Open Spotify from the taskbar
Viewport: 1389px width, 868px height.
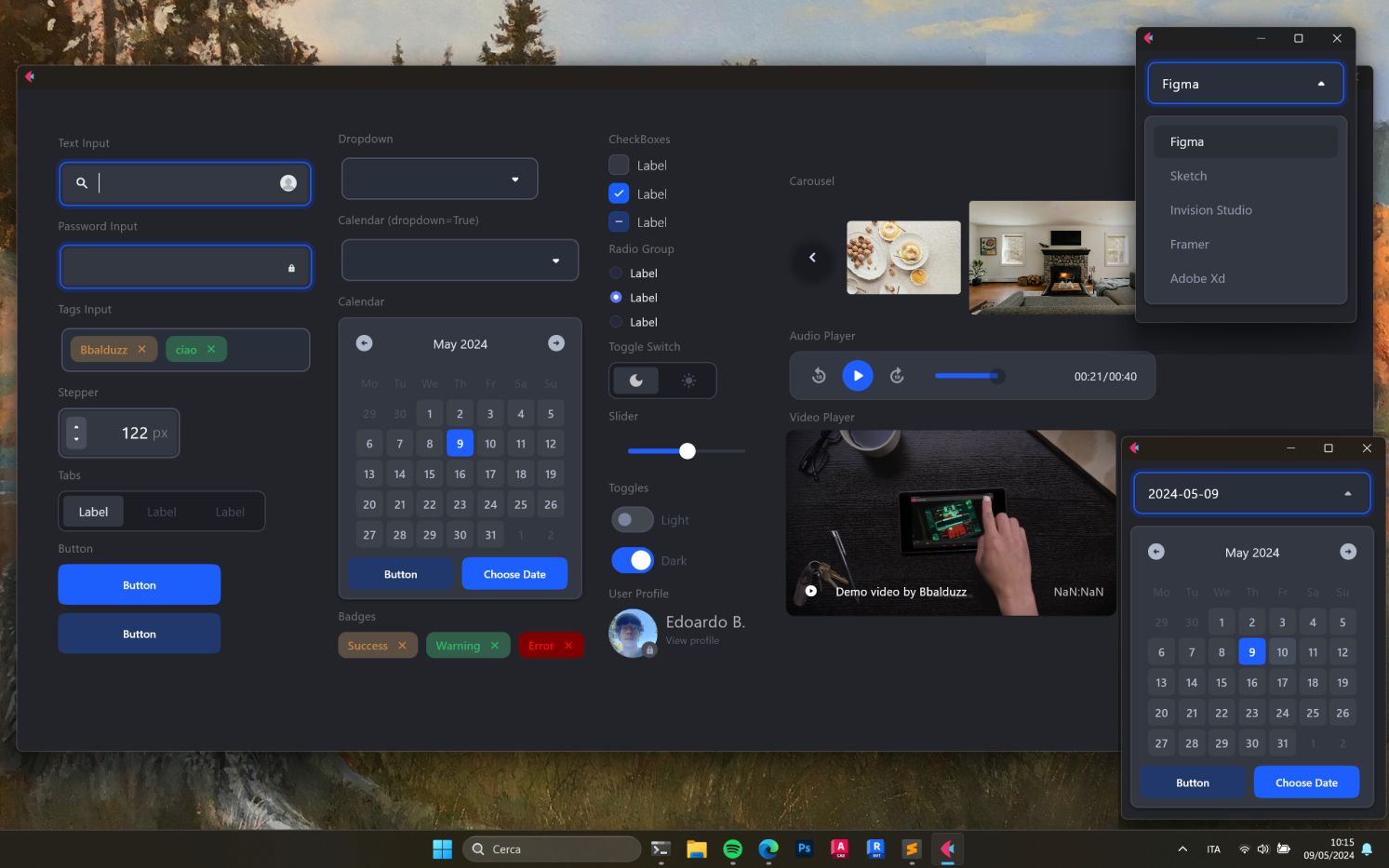click(x=732, y=848)
